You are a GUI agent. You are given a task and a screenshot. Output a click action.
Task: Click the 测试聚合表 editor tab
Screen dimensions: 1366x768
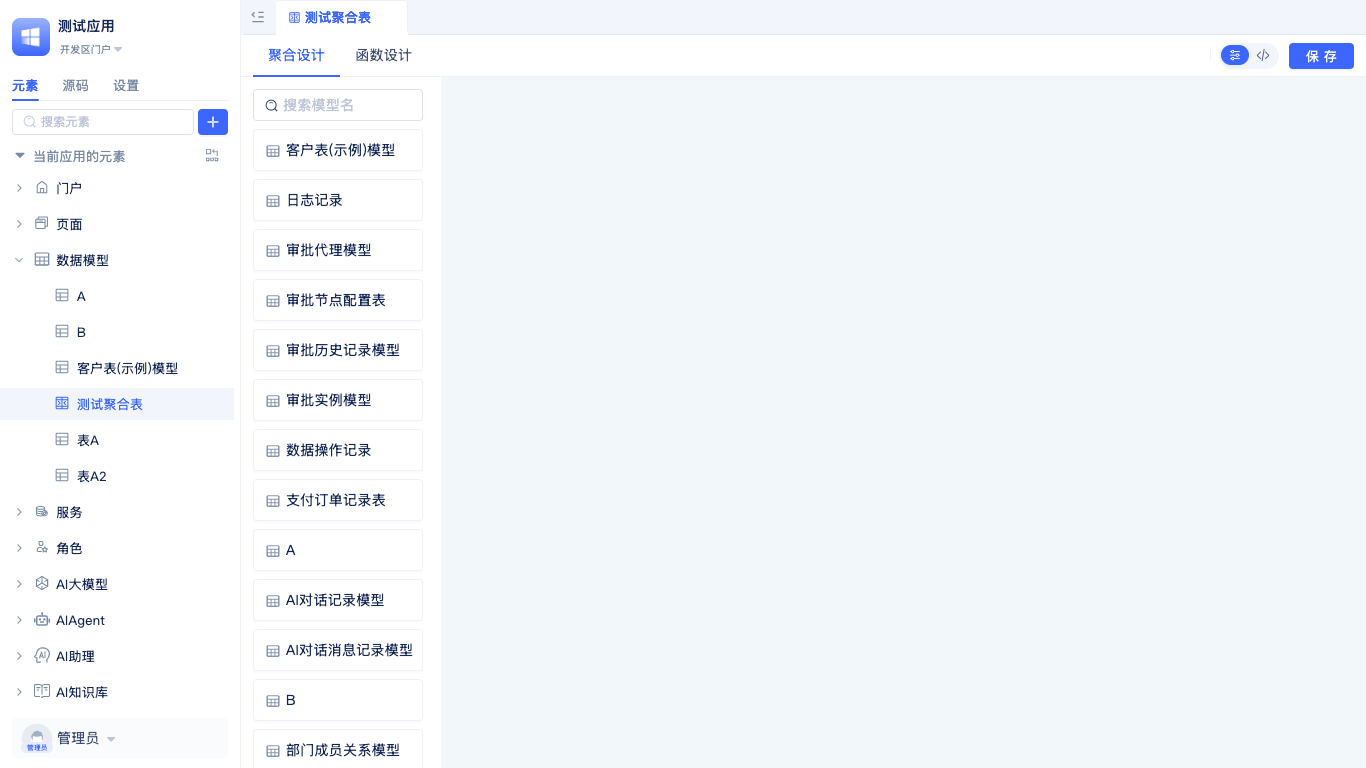point(341,17)
